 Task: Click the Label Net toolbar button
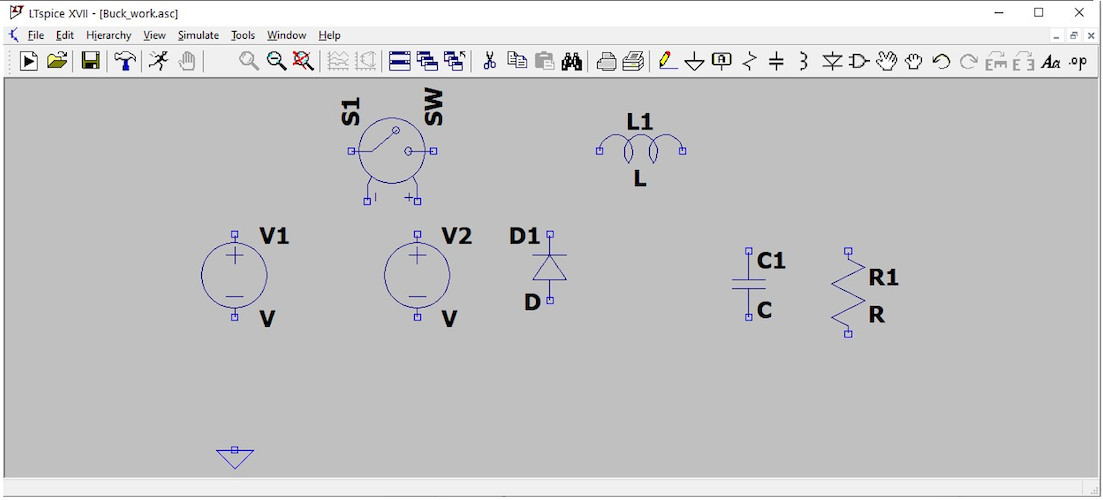tap(722, 62)
